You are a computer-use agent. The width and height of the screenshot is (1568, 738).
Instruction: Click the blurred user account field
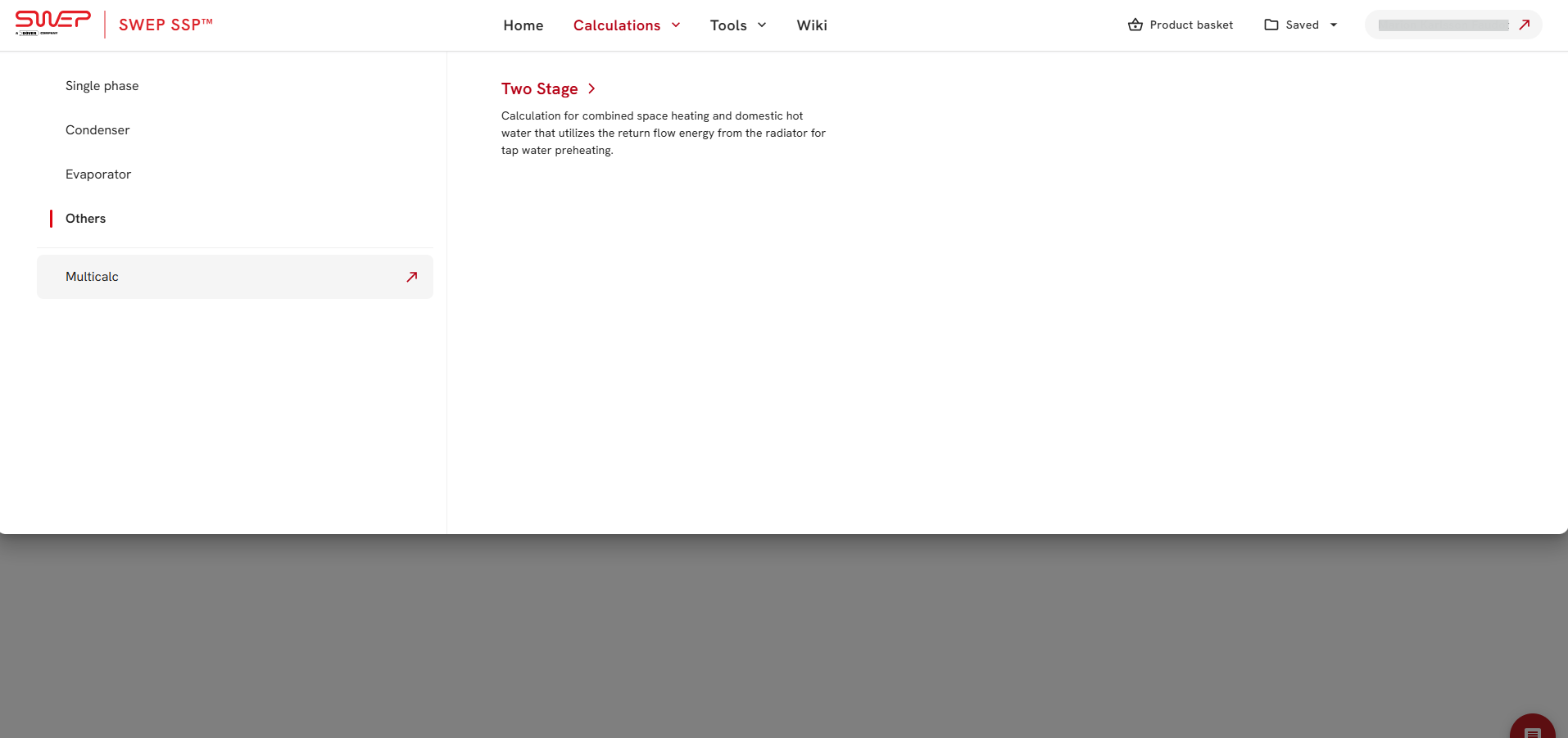click(1442, 25)
